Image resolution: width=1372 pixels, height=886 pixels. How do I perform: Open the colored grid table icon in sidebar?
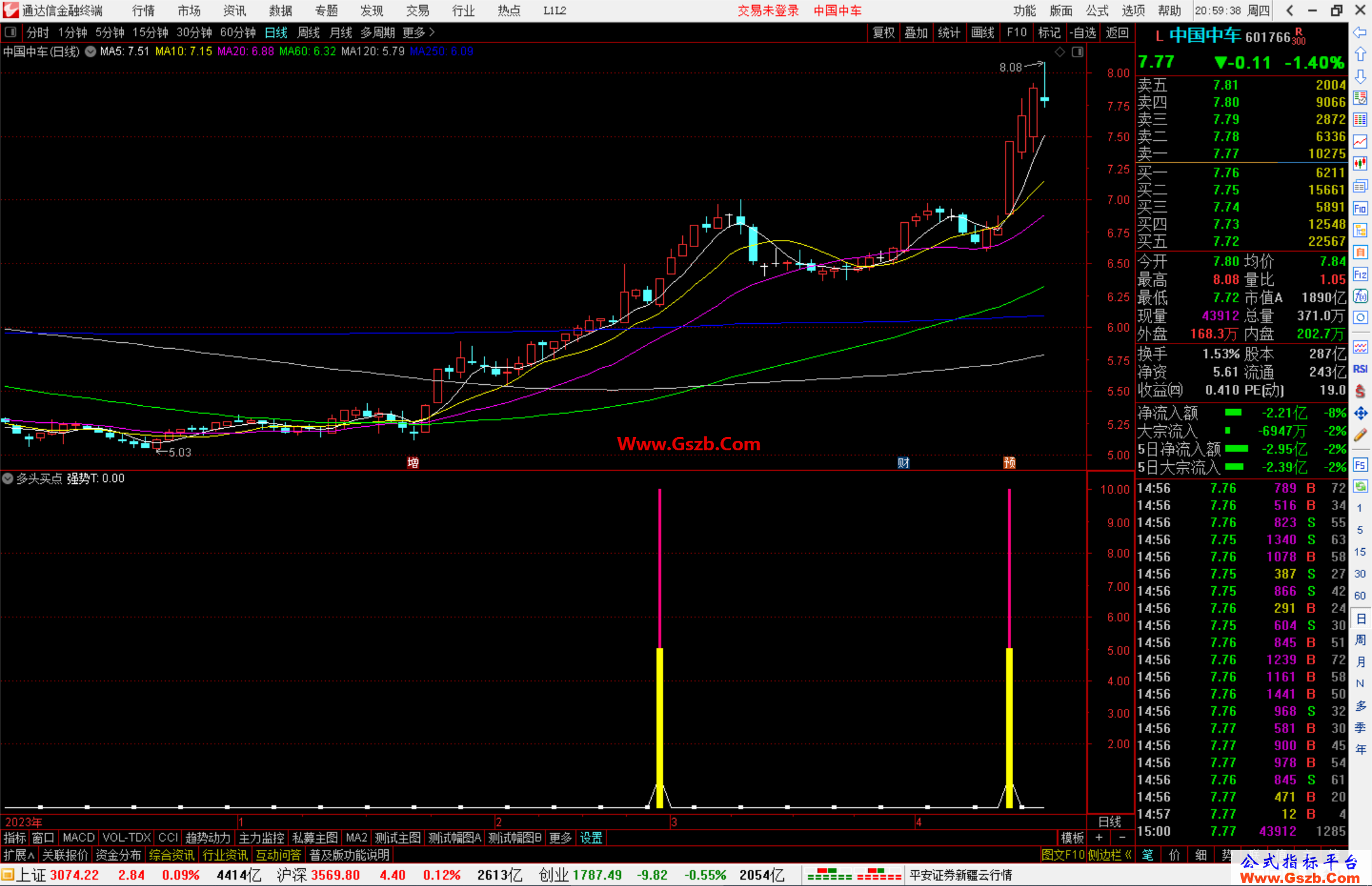(x=1360, y=120)
